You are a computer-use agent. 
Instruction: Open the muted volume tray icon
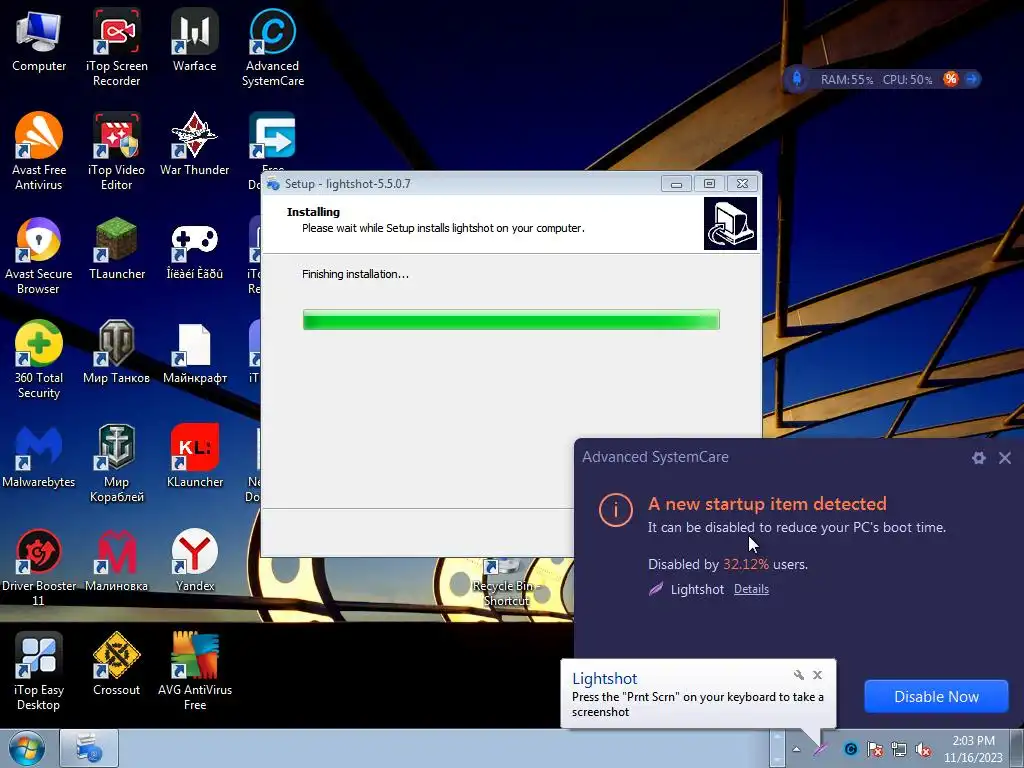[x=923, y=749]
